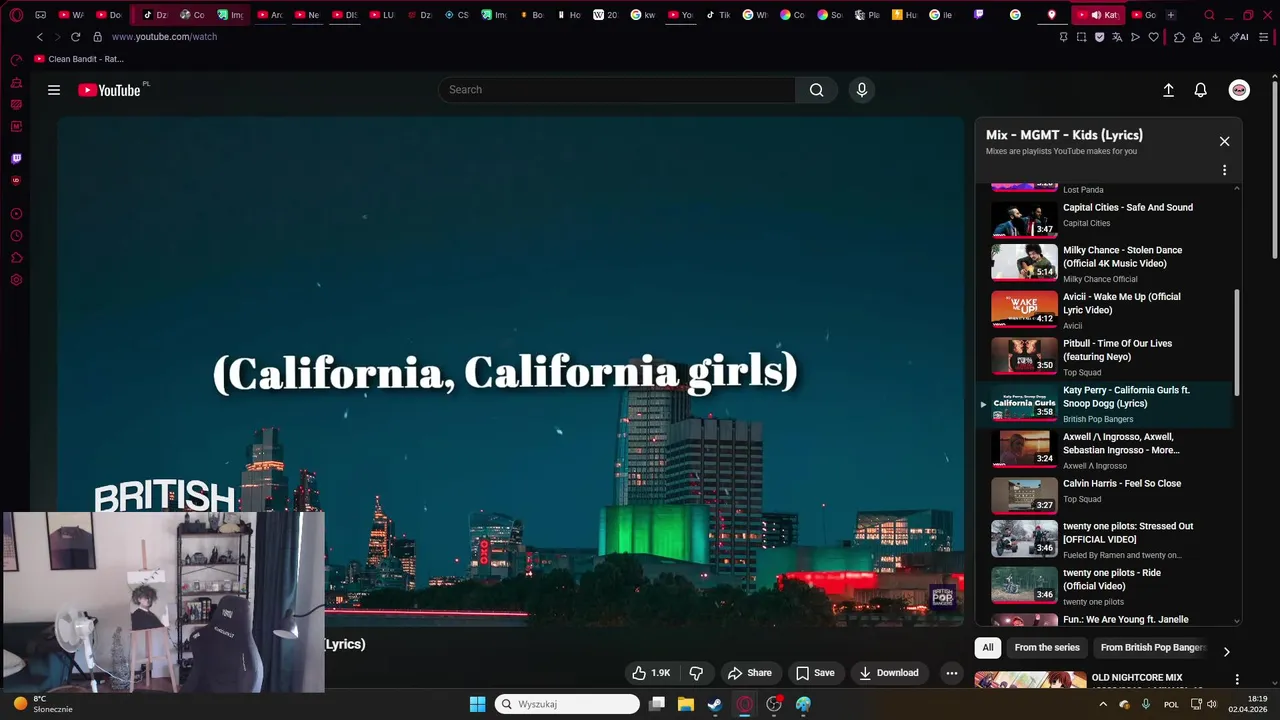Select the 'All' filter chip
Viewport: 1280px width, 720px height.
[x=988, y=648]
